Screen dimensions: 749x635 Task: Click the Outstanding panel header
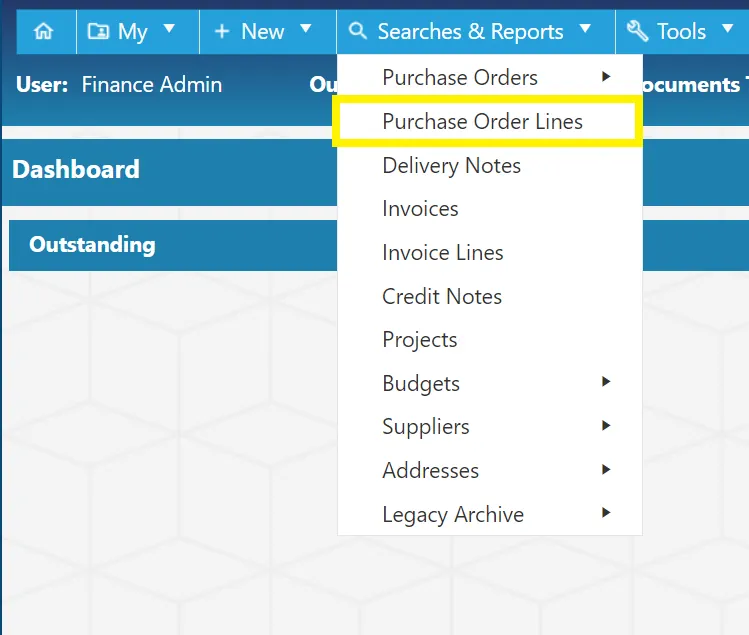click(173, 245)
